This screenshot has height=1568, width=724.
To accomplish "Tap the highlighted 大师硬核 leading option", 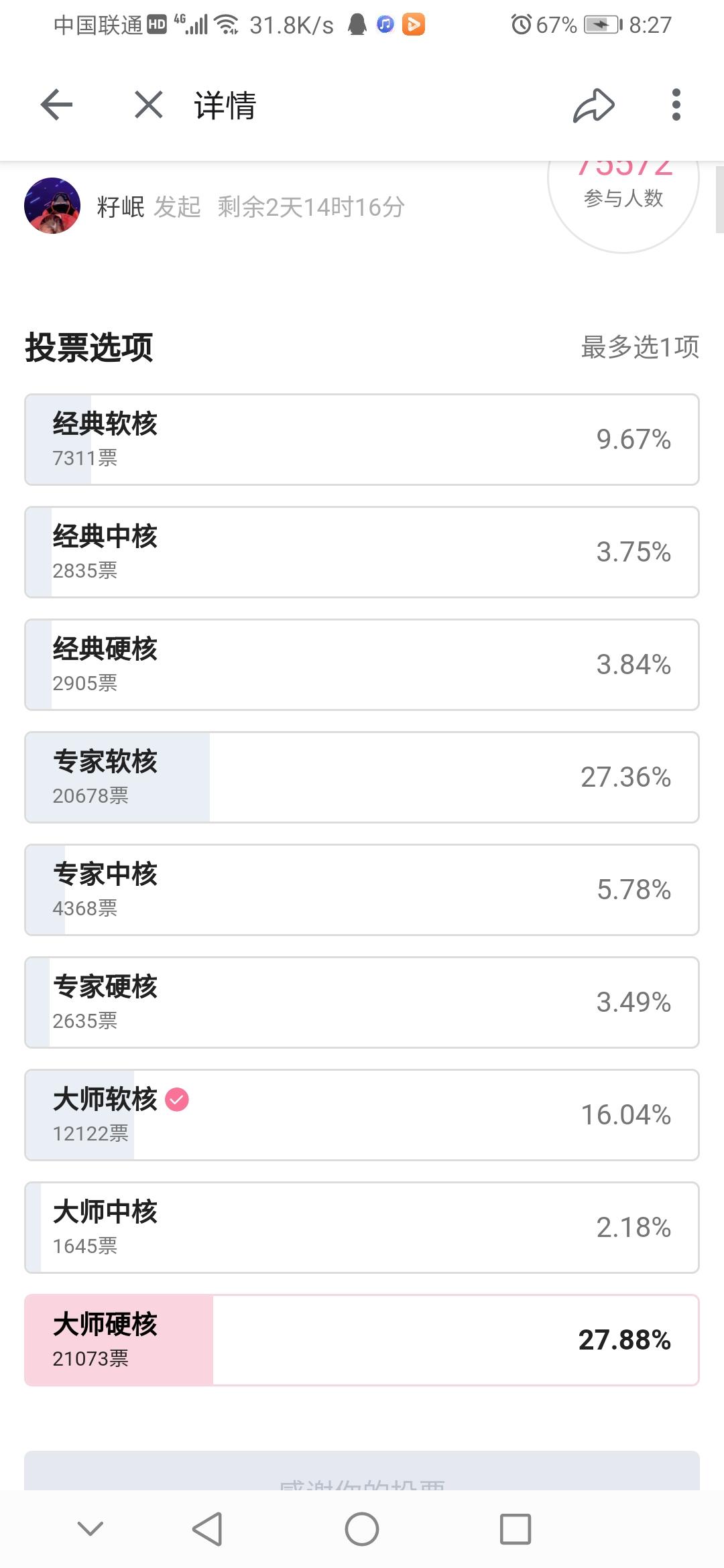I will [362, 1340].
